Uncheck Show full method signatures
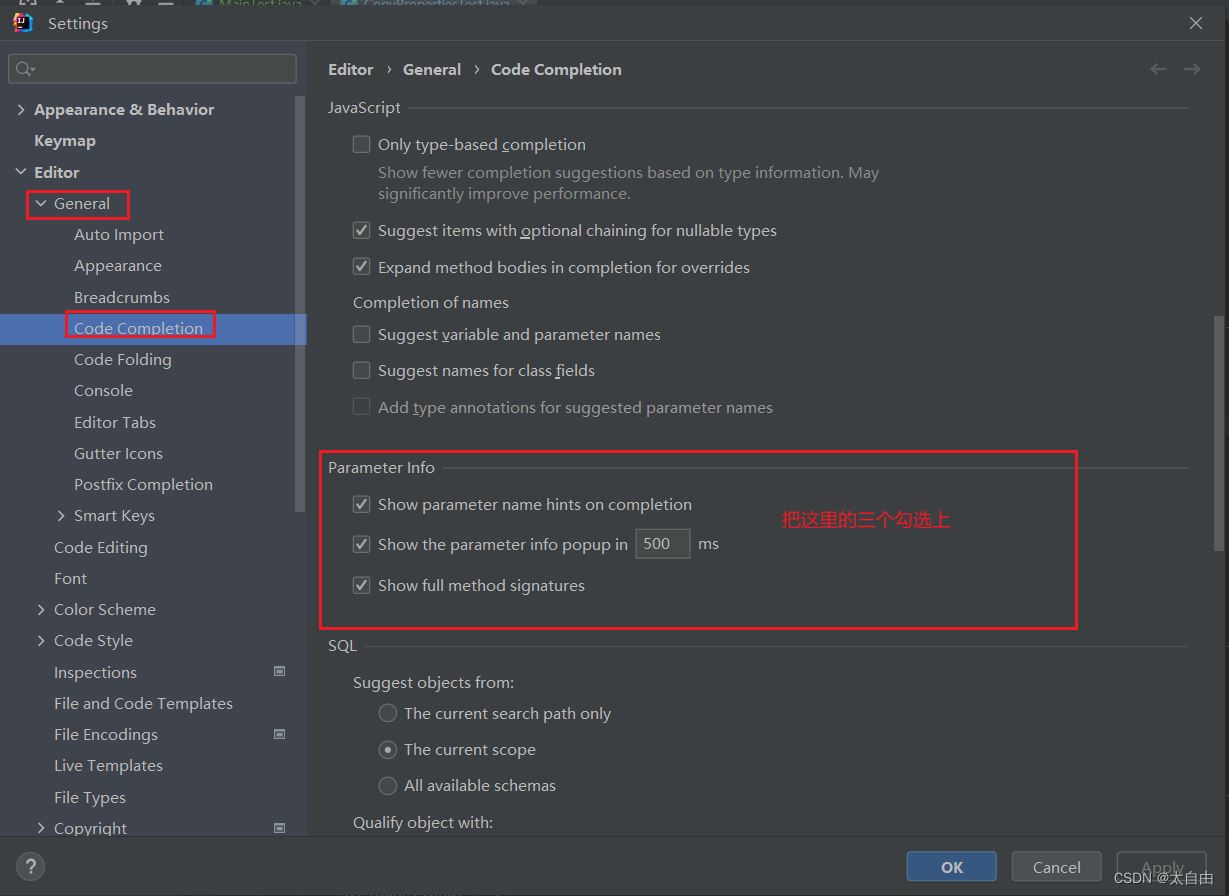This screenshot has height=896, width=1229. pyautogui.click(x=362, y=586)
